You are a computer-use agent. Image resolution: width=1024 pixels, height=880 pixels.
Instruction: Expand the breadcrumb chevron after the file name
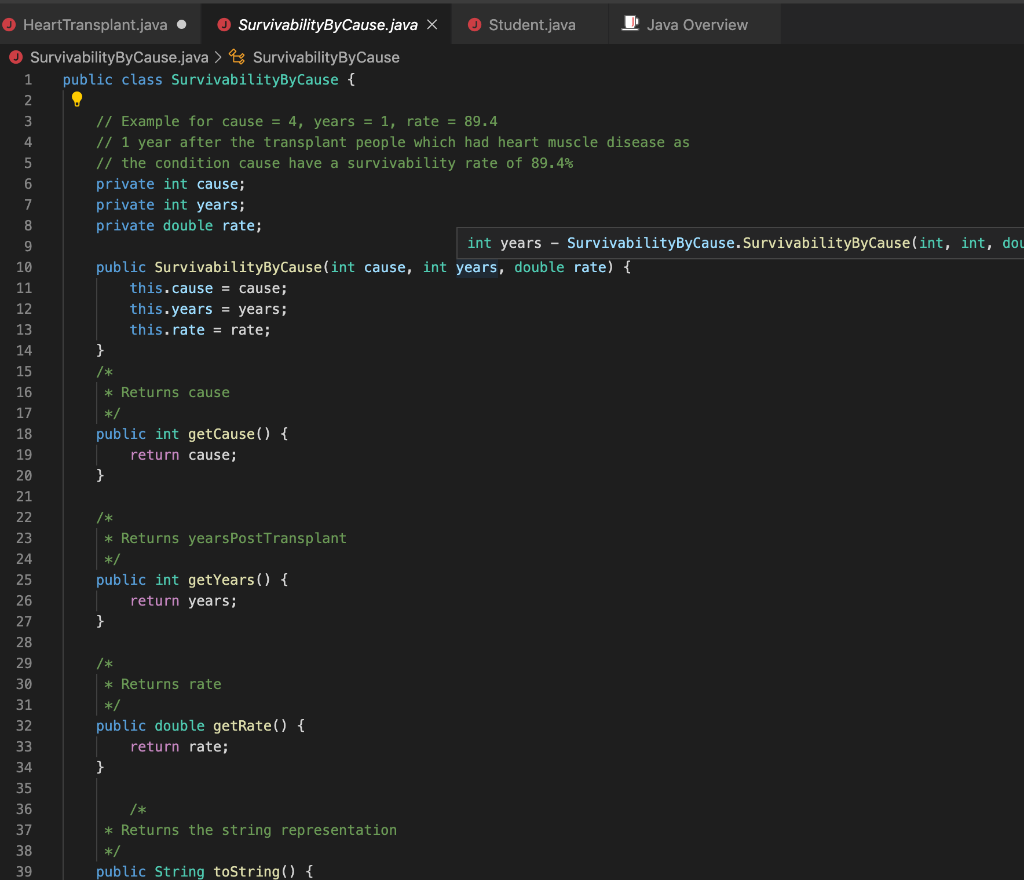coord(219,57)
